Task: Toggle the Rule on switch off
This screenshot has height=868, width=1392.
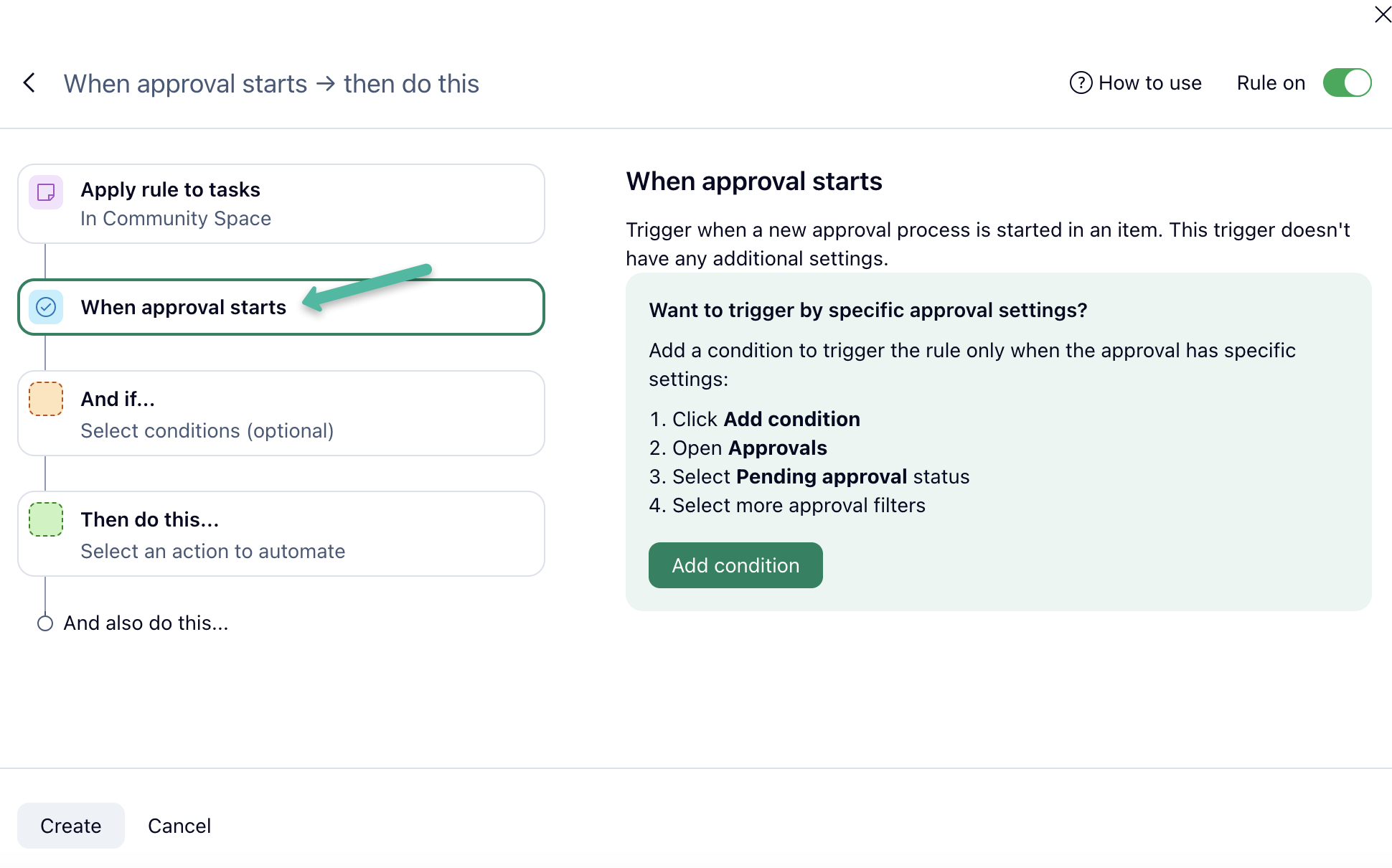Action: [1347, 83]
